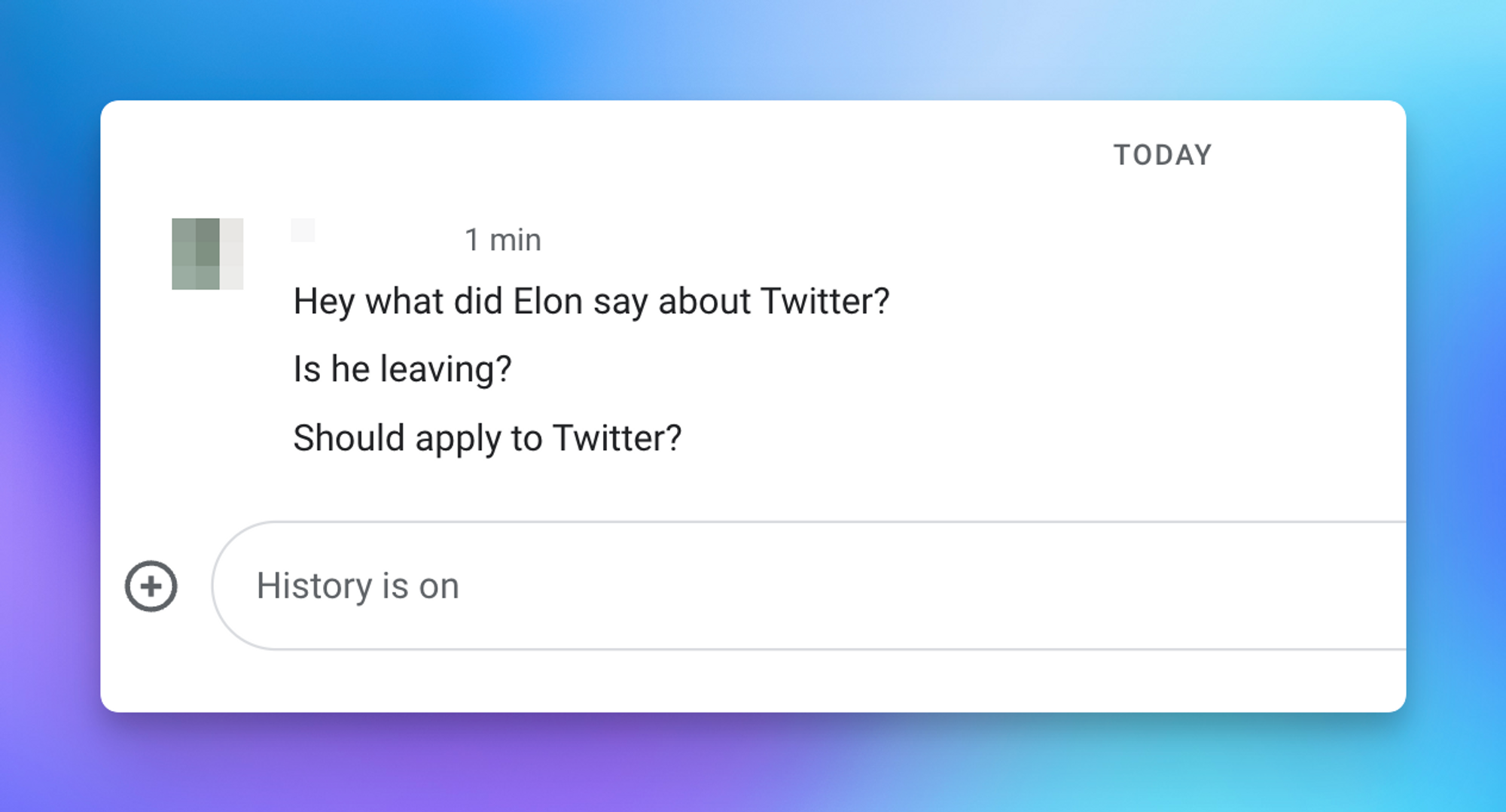
Task: Focus the 'History is on' message field
Action: click(x=809, y=585)
